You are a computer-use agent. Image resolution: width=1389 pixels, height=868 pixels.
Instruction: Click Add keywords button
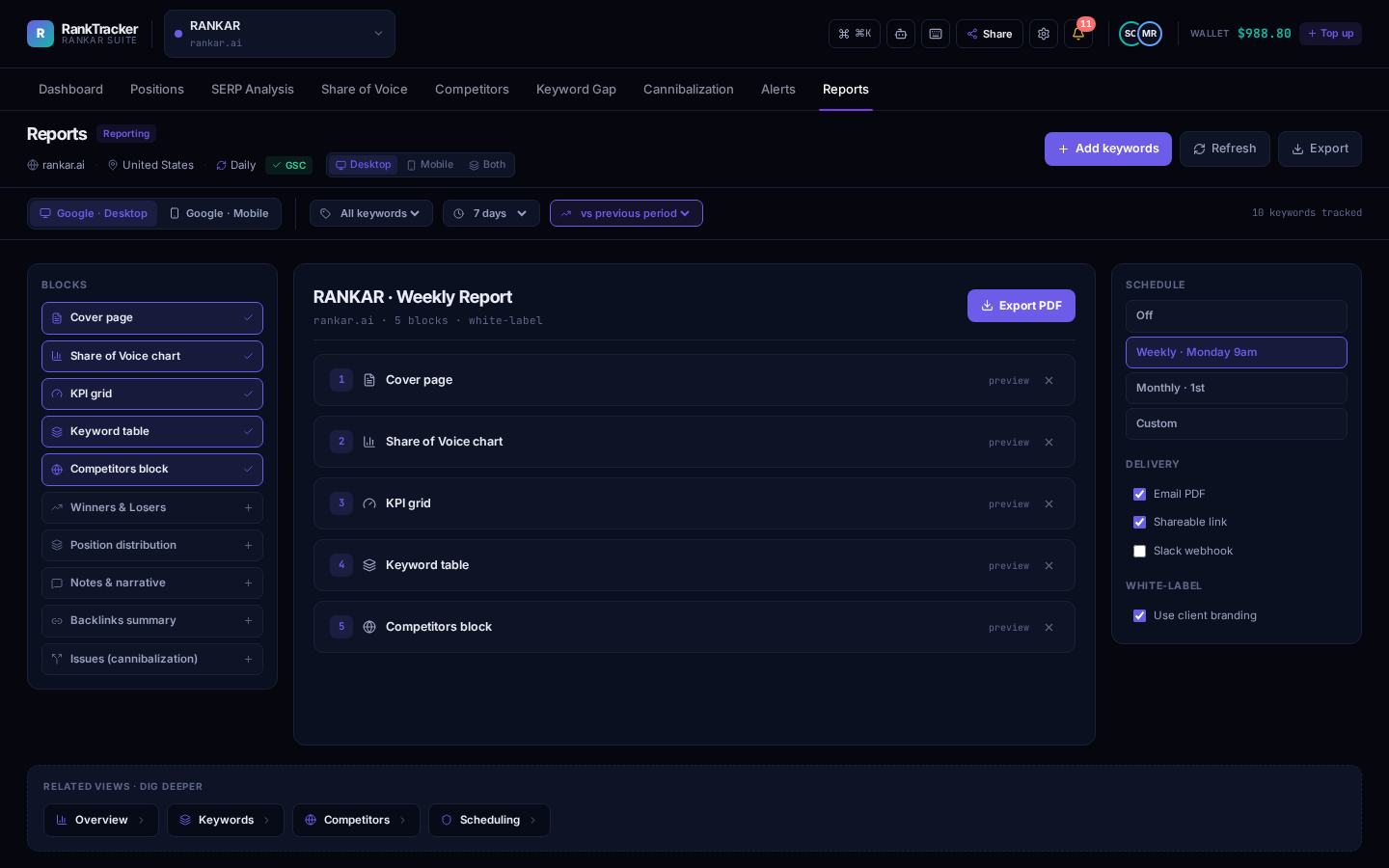tap(1108, 149)
